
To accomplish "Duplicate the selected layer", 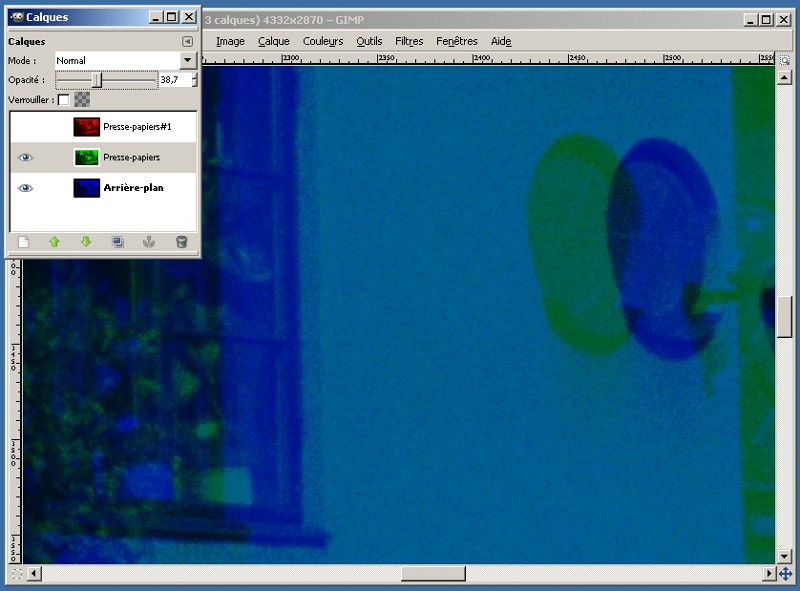I will (x=117, y=242).
